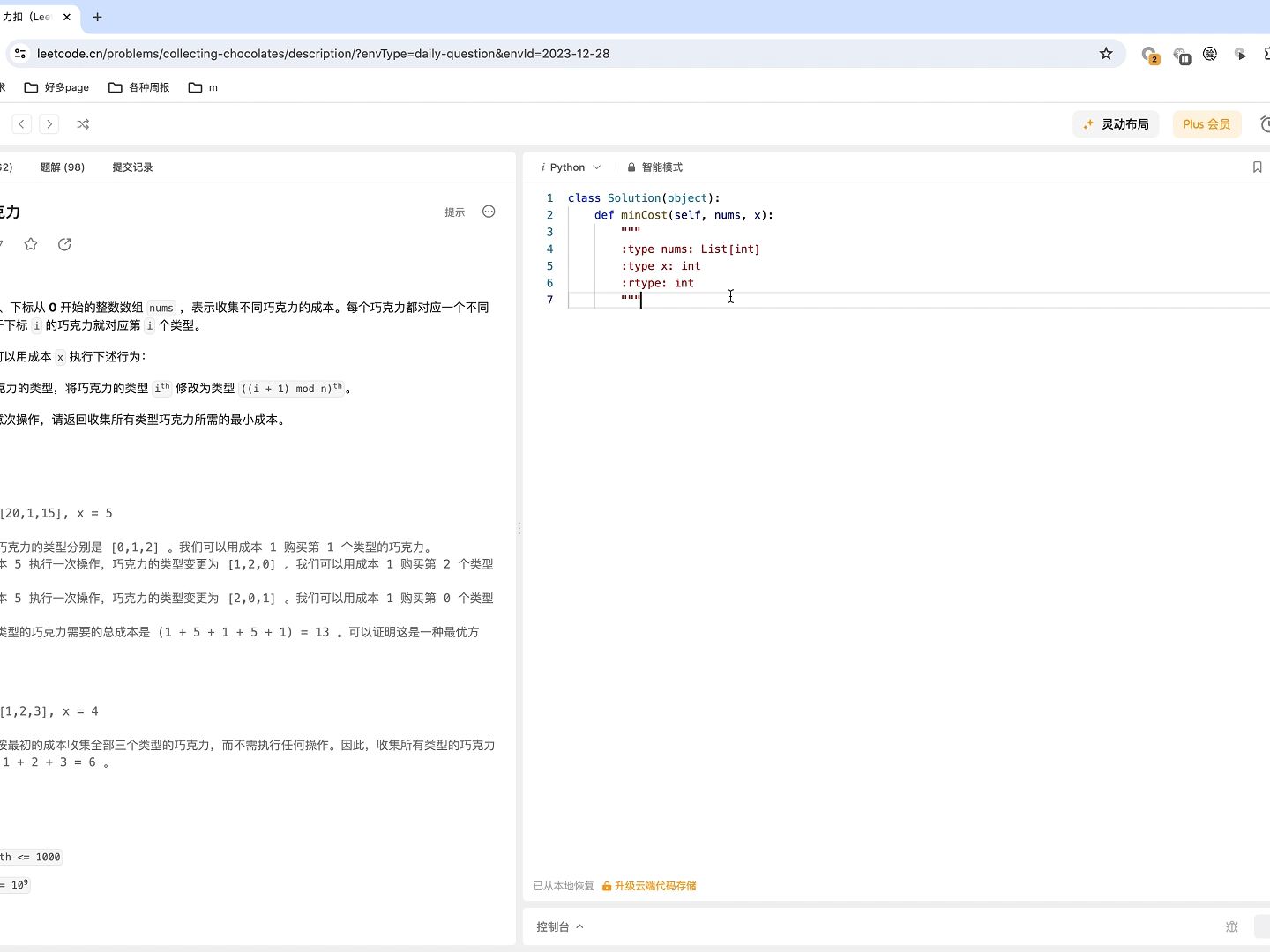The image size is (1270, 952).
Task: Open the 好多page bookmarks folder
Action: pos(56,87)
